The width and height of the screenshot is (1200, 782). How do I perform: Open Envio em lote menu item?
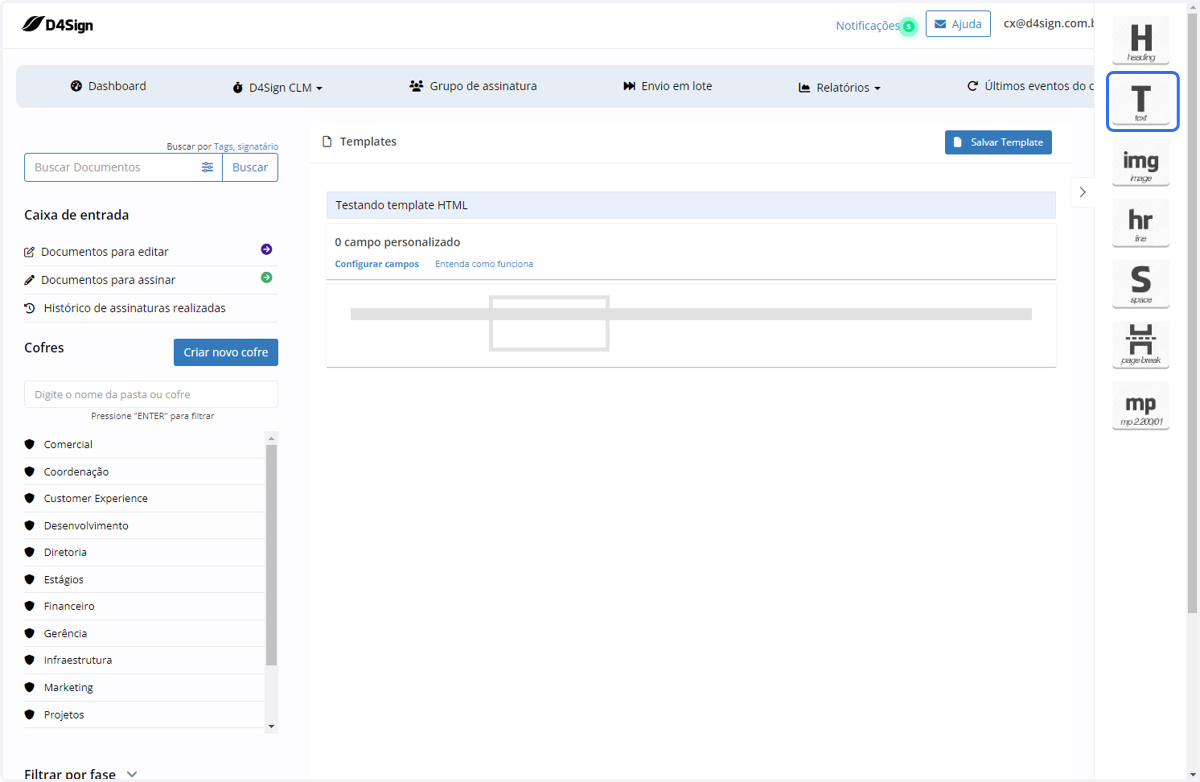tap(668, 86)
